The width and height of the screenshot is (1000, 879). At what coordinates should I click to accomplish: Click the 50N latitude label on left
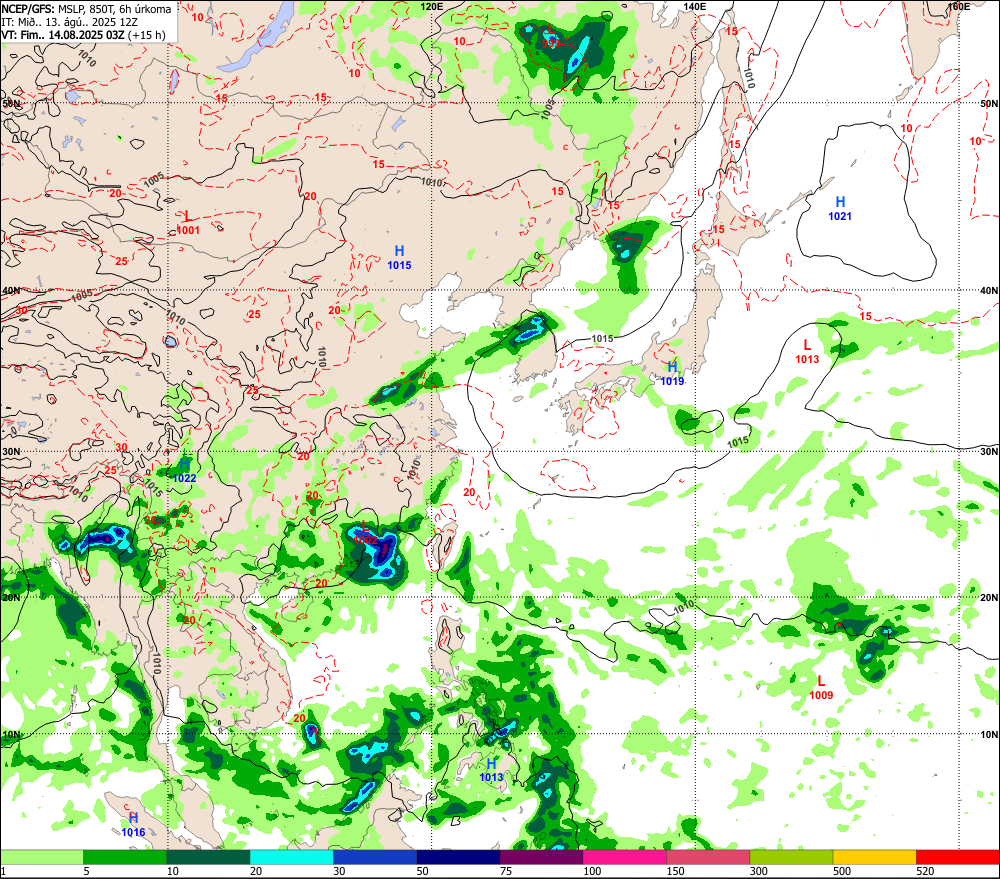[11, 103]
